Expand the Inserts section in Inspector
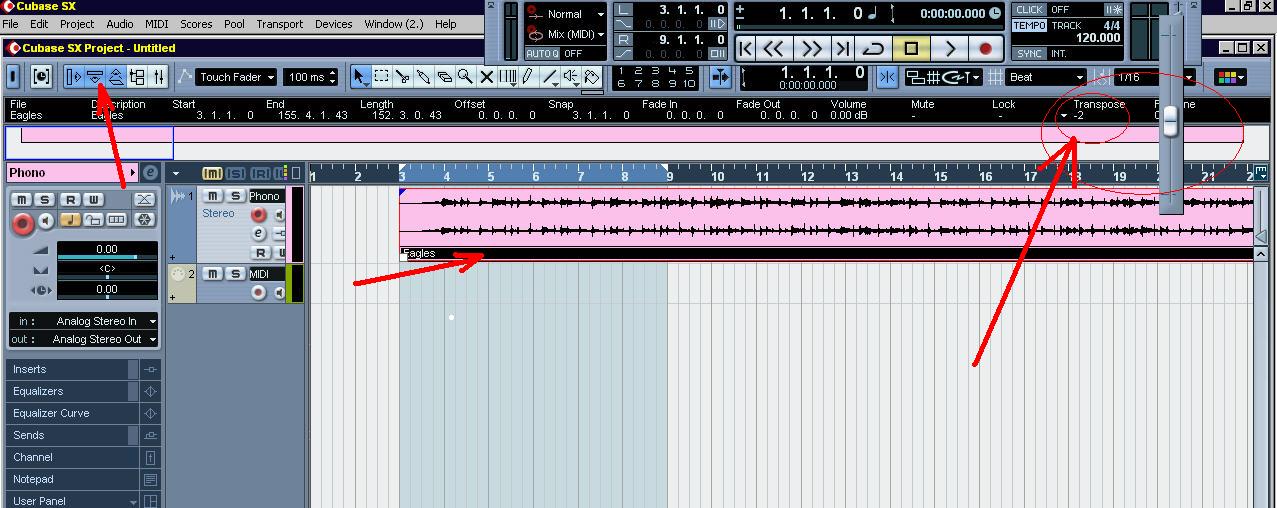Image resolution: width=1277 pixels, height=508 pixels. coord(72,369)
